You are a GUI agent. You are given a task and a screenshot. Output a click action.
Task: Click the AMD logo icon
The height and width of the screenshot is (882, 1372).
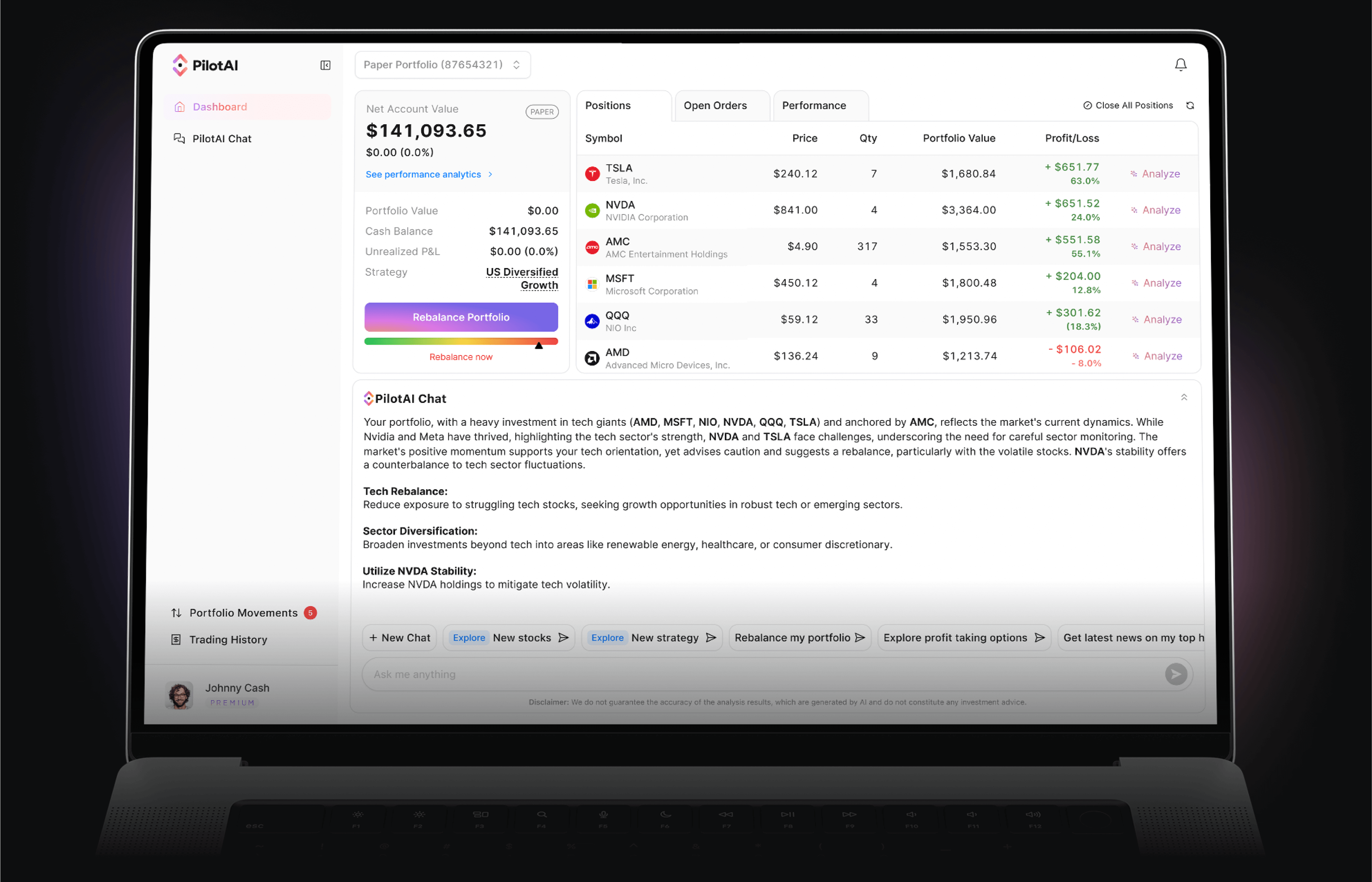[592, 358]
